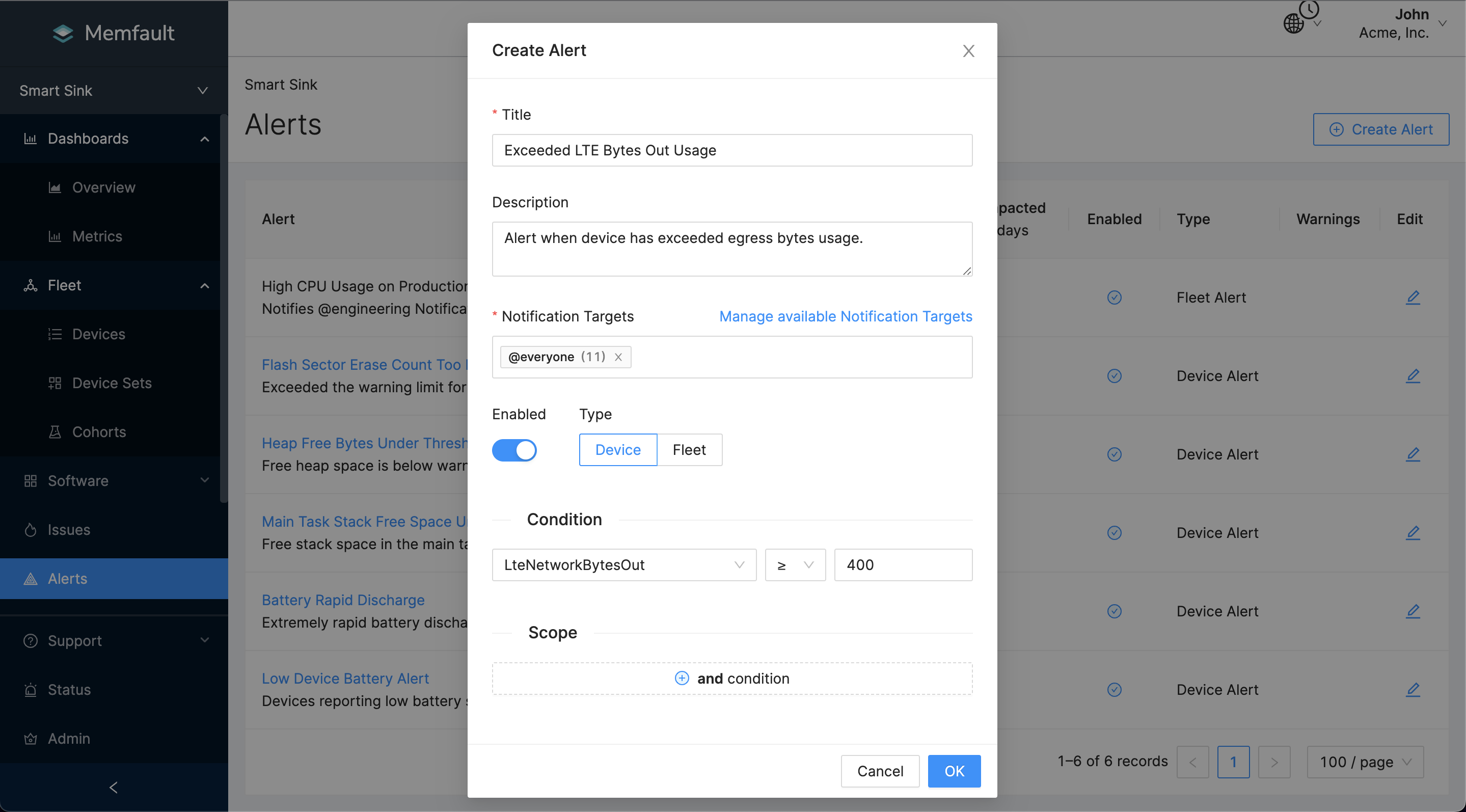Click Manage available Notification Targets link

845,316
